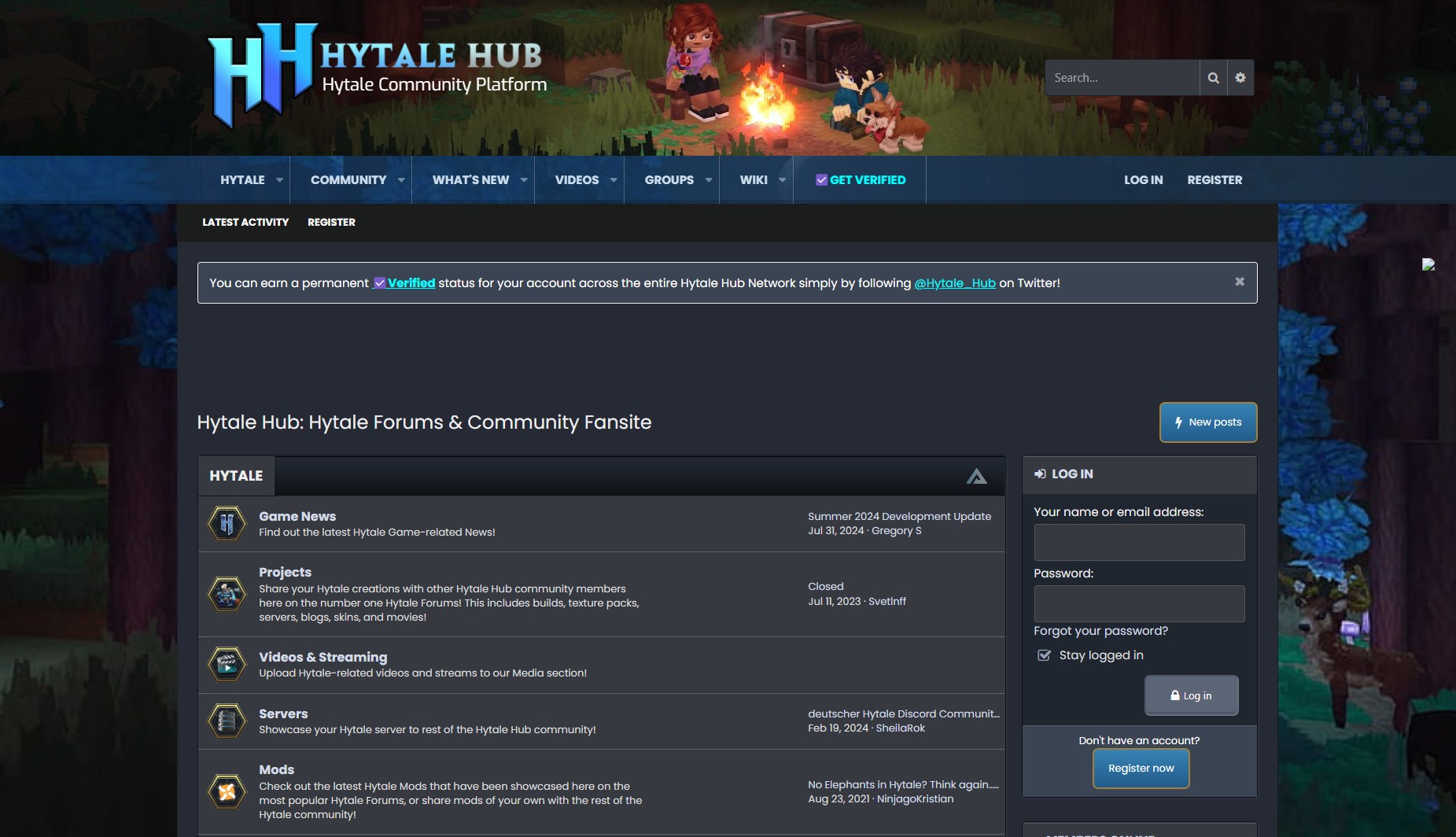Open the Mods forum title

point(276,770)
